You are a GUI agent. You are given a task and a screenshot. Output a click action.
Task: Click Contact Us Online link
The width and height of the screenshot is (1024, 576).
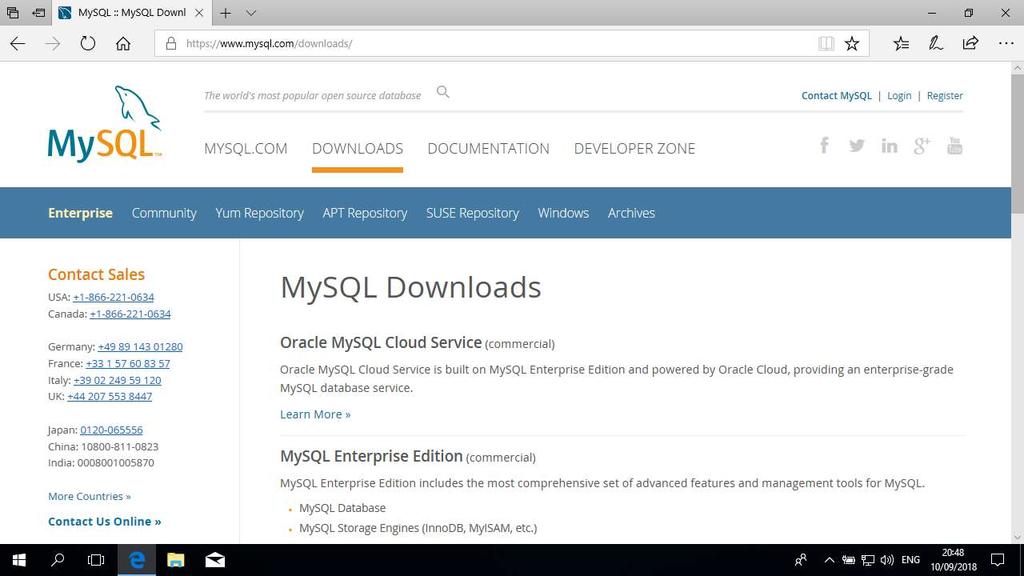click(104, 521)
